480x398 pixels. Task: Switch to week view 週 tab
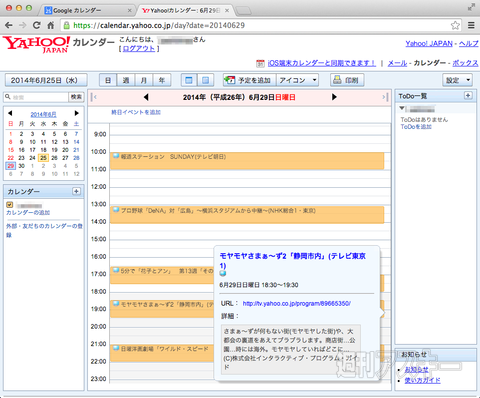(126, 80)
